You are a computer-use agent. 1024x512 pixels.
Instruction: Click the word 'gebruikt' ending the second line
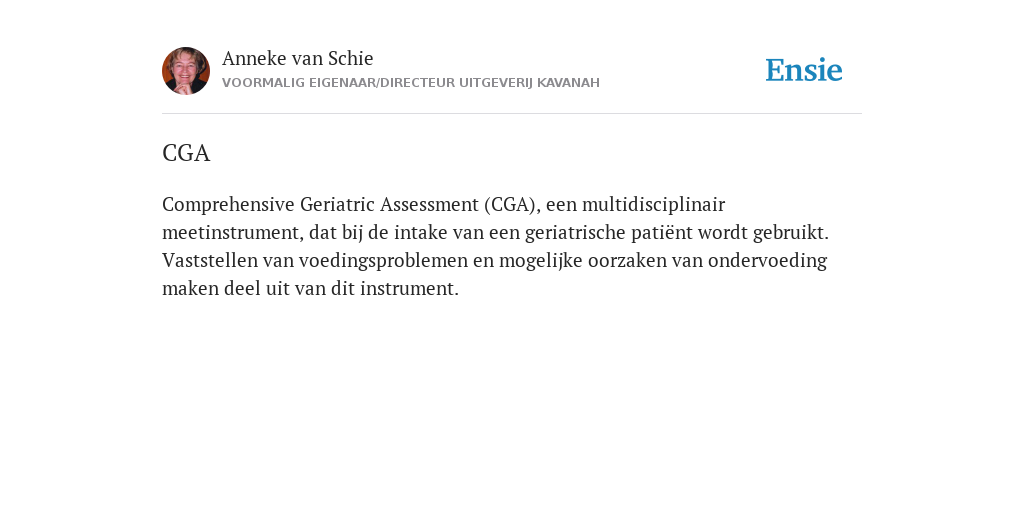[x=790, y=233]
